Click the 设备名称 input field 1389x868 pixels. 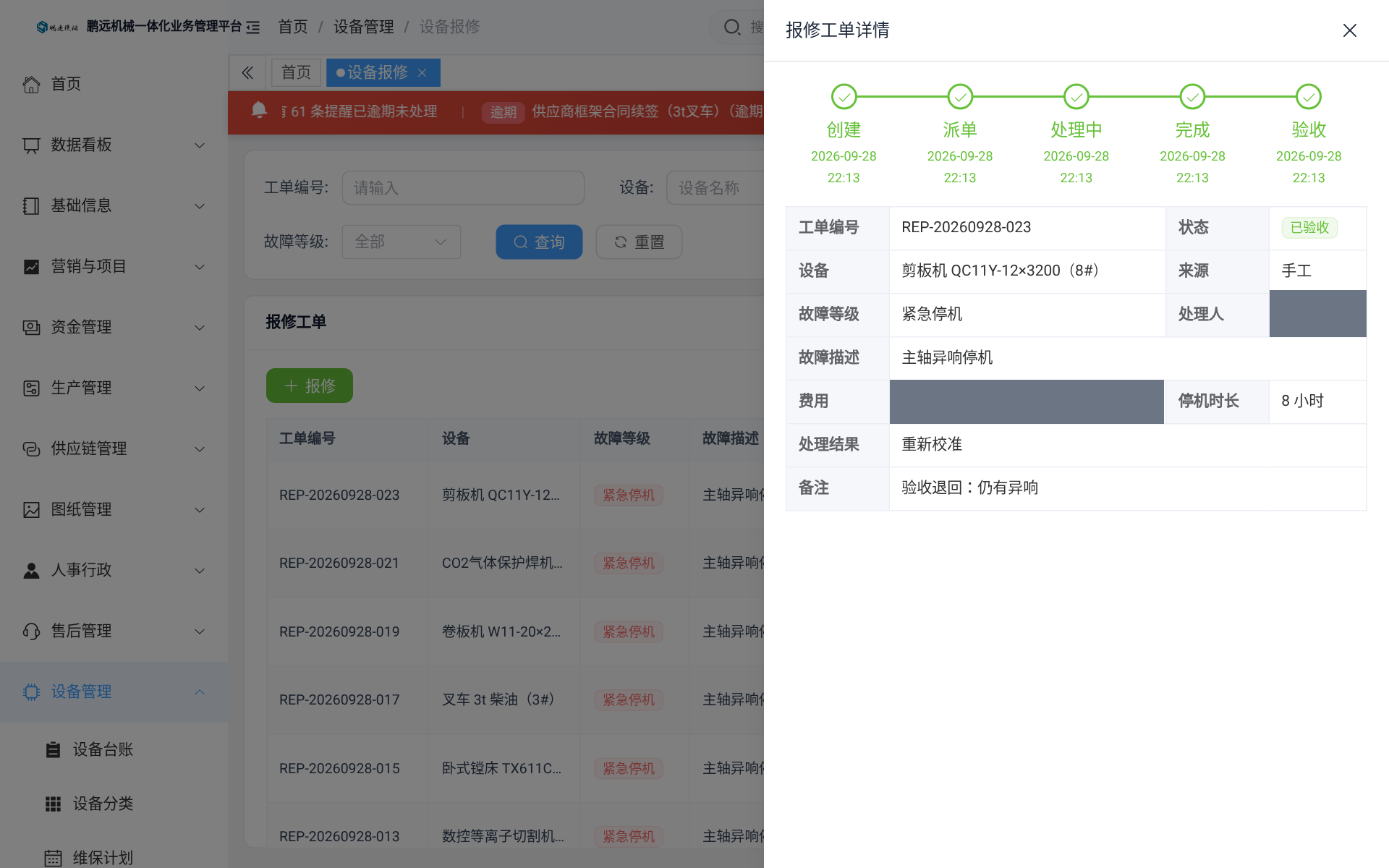pos(715,187)
